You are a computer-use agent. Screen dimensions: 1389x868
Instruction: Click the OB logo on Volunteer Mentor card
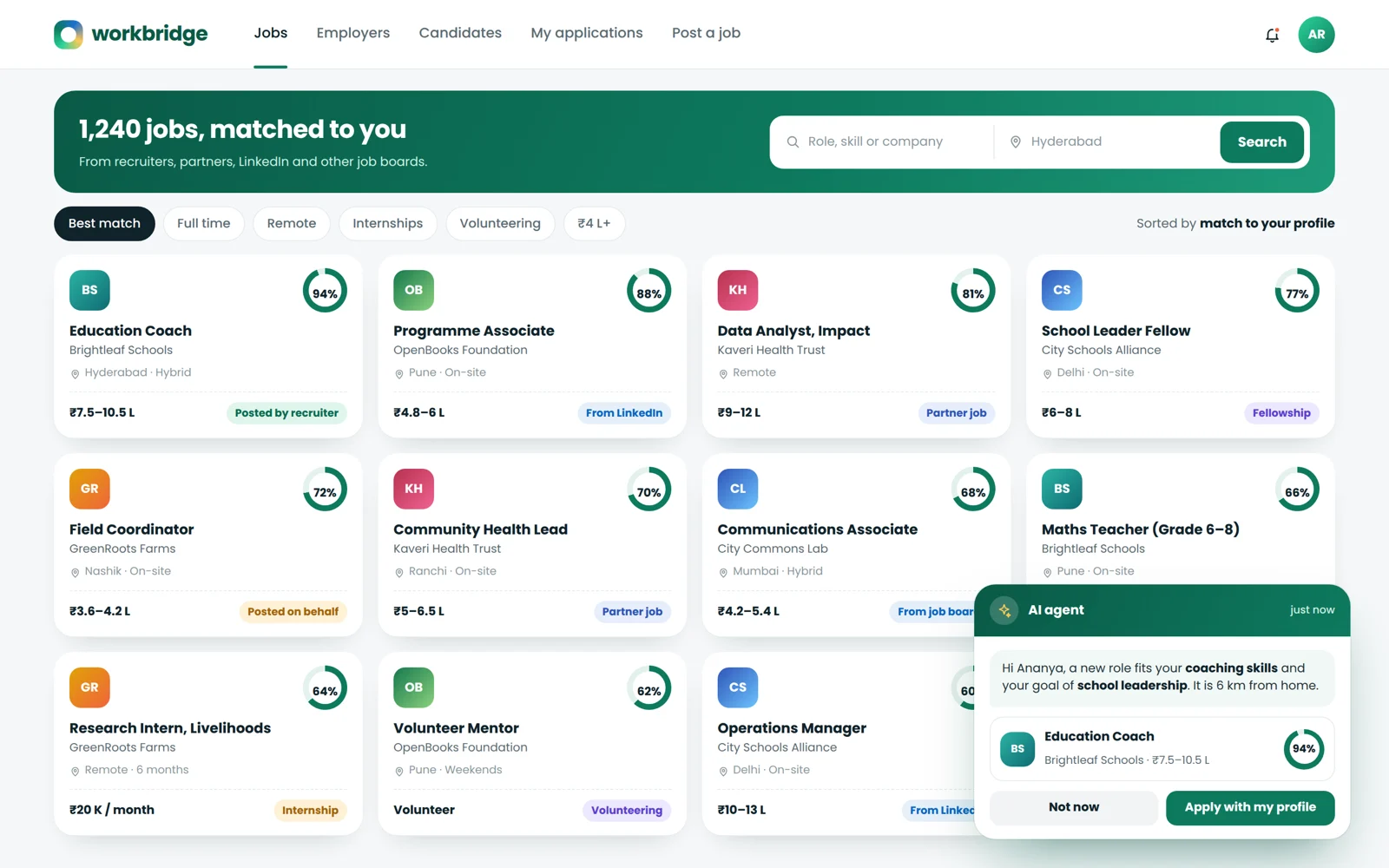pos(413,687)
